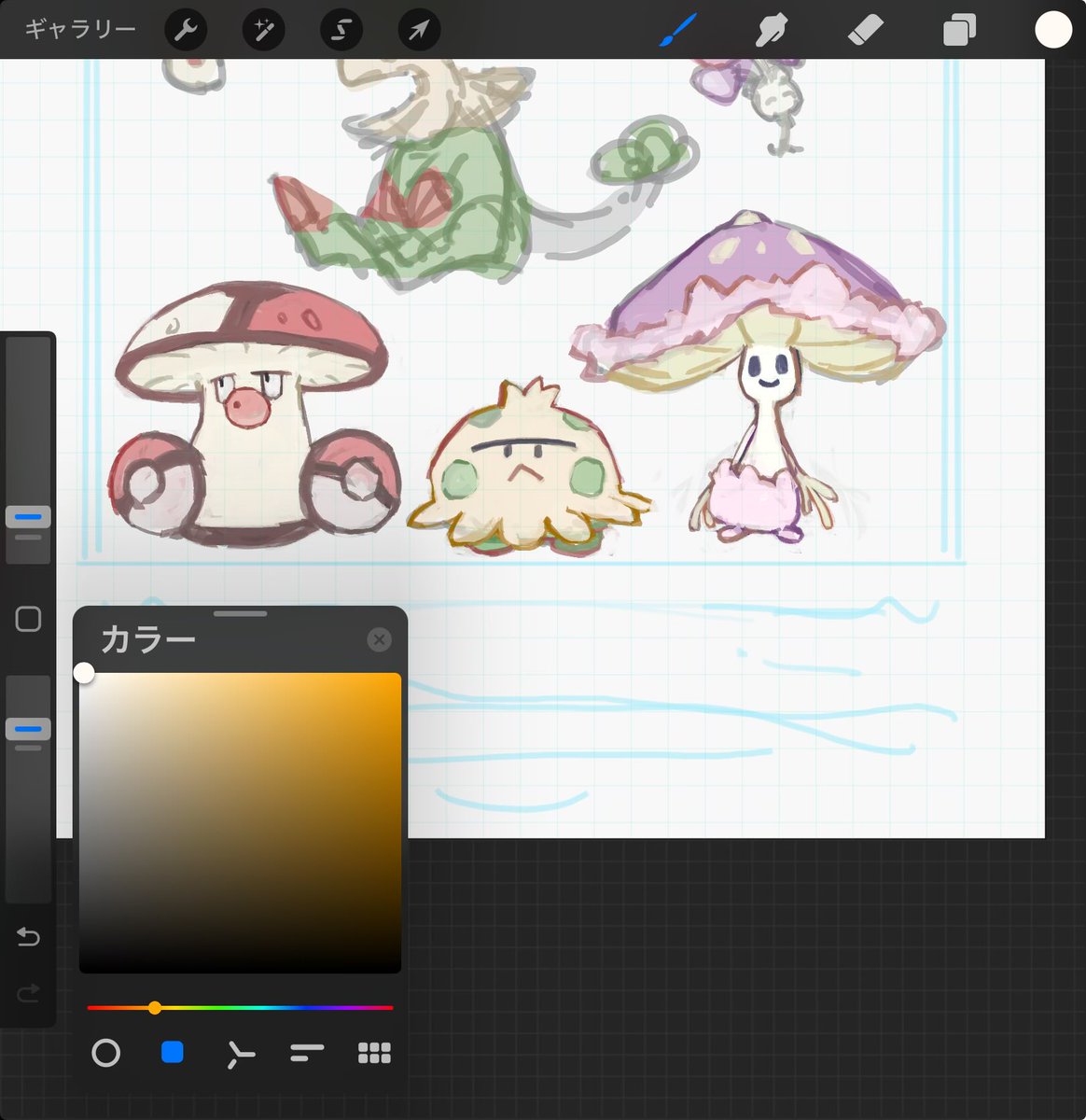1086x1120 pixels.
Task: Switch to Harmony color mode
Action: (240, 1055)
